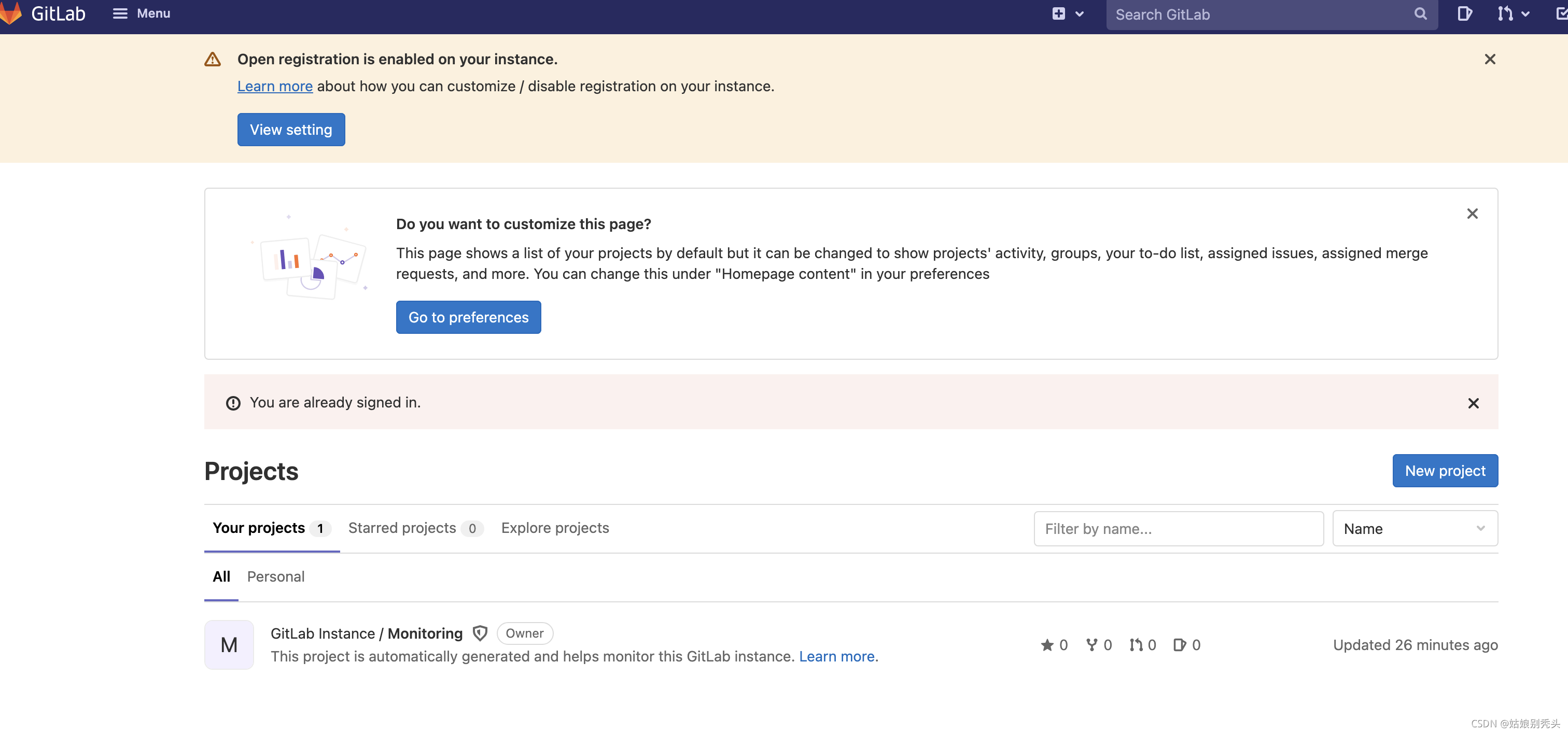Select the Personal sub-tab

[x=276, y=576]
